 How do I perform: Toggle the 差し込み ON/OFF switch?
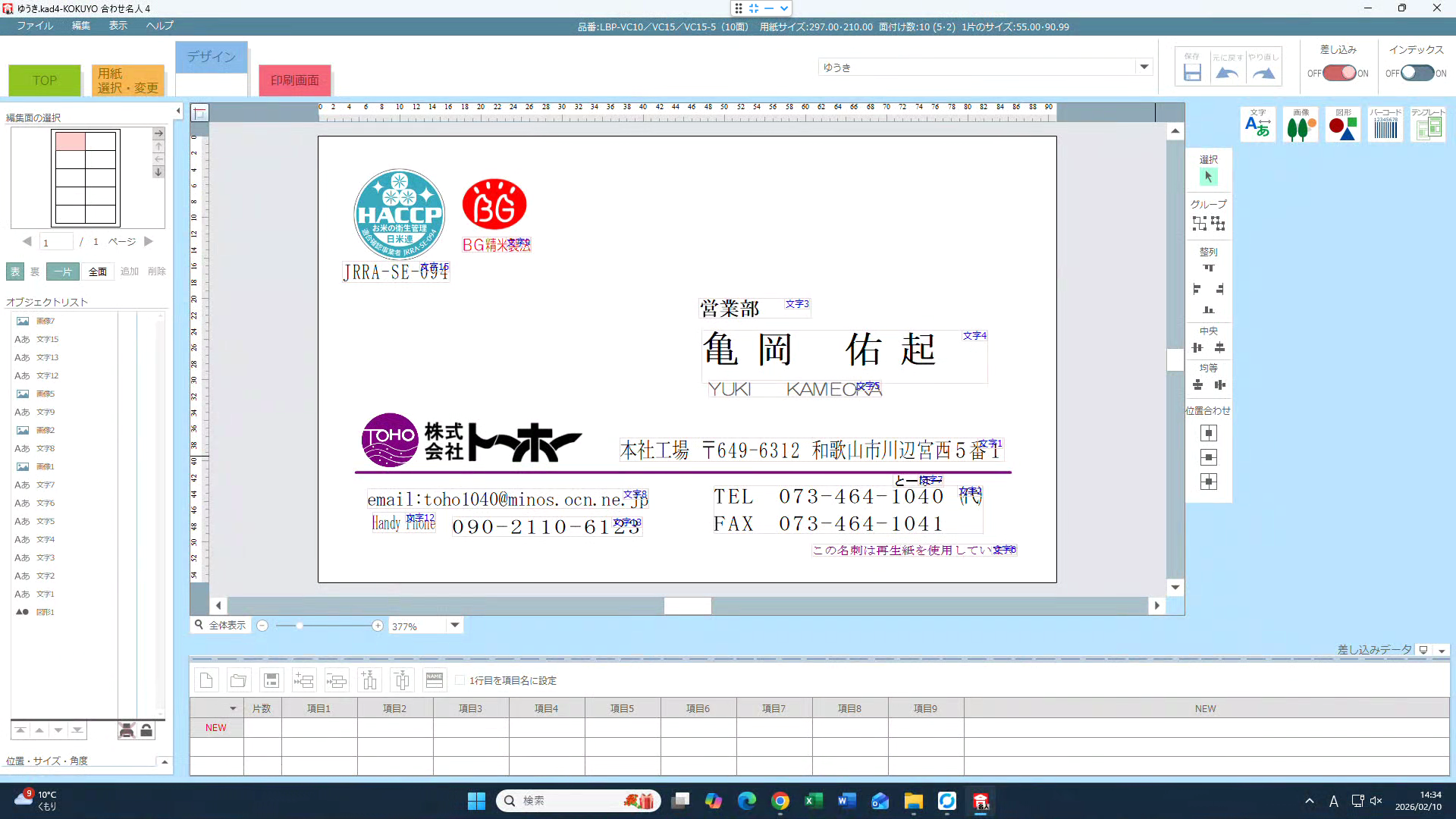tap(1339, 73)
